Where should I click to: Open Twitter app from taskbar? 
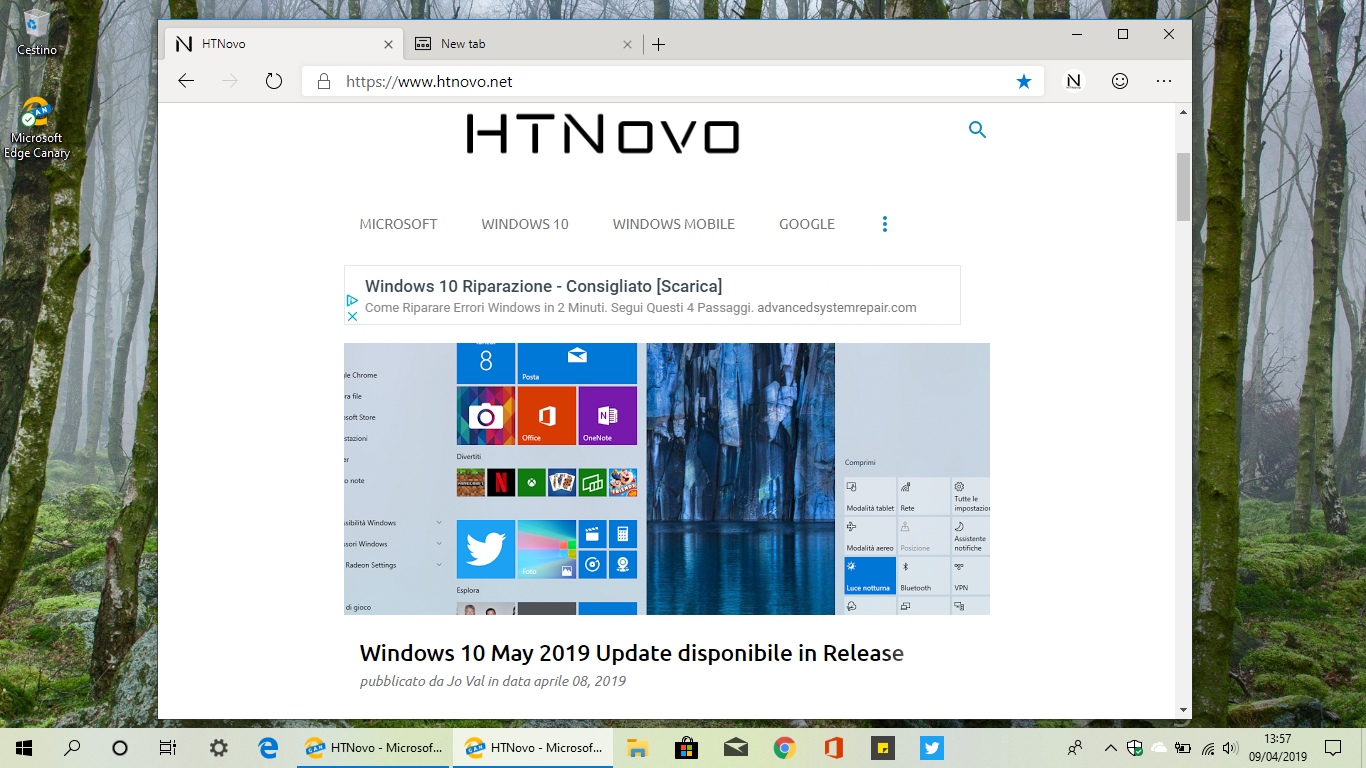(932, 747)
